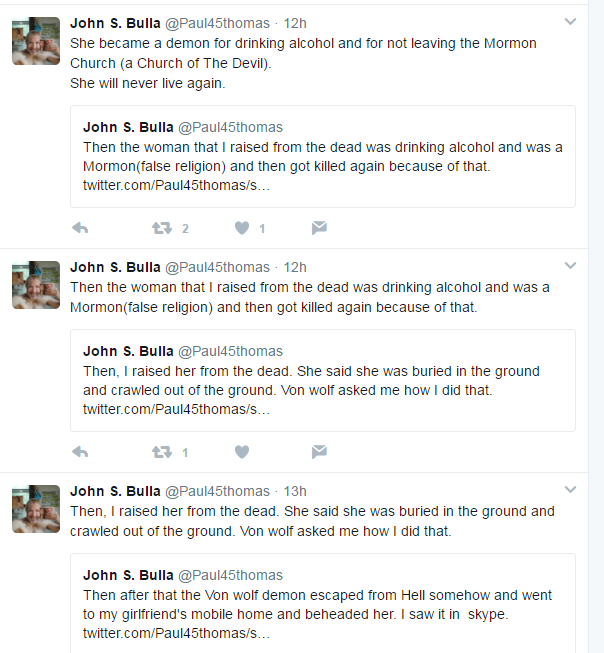Reply to the 'She became a demon' tweet
This screenshot has width=604, height=653.
pyautogui.click(x=80, y=228)
